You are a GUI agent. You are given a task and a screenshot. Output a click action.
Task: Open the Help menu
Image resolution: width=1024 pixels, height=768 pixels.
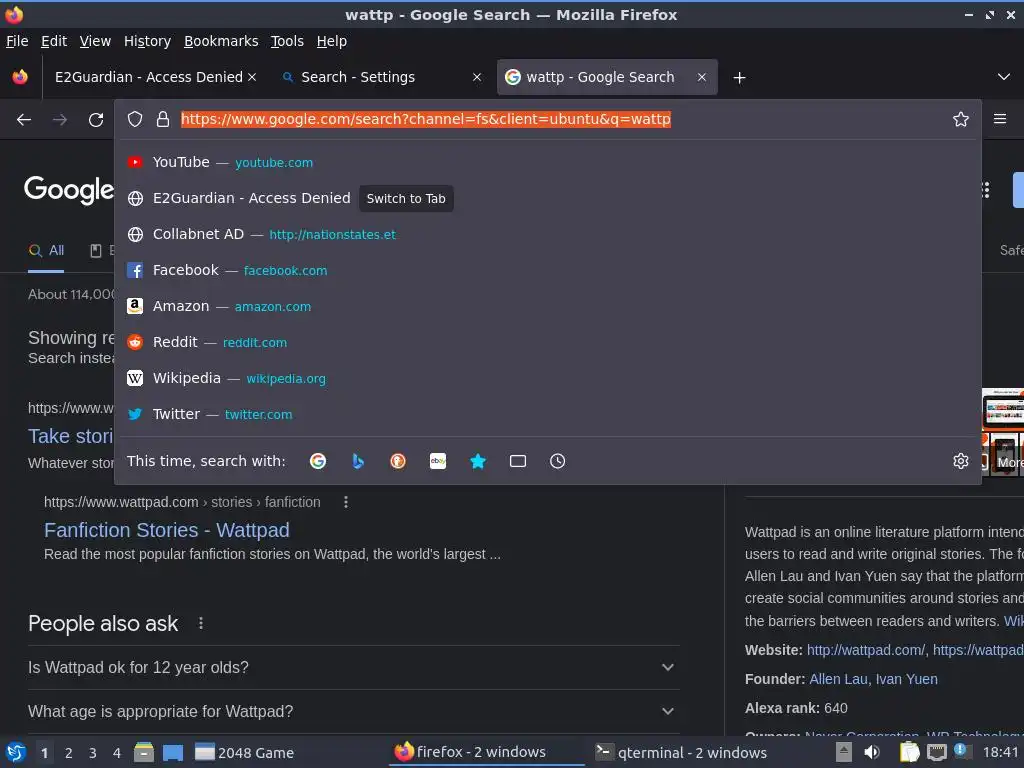coord(332,41)
